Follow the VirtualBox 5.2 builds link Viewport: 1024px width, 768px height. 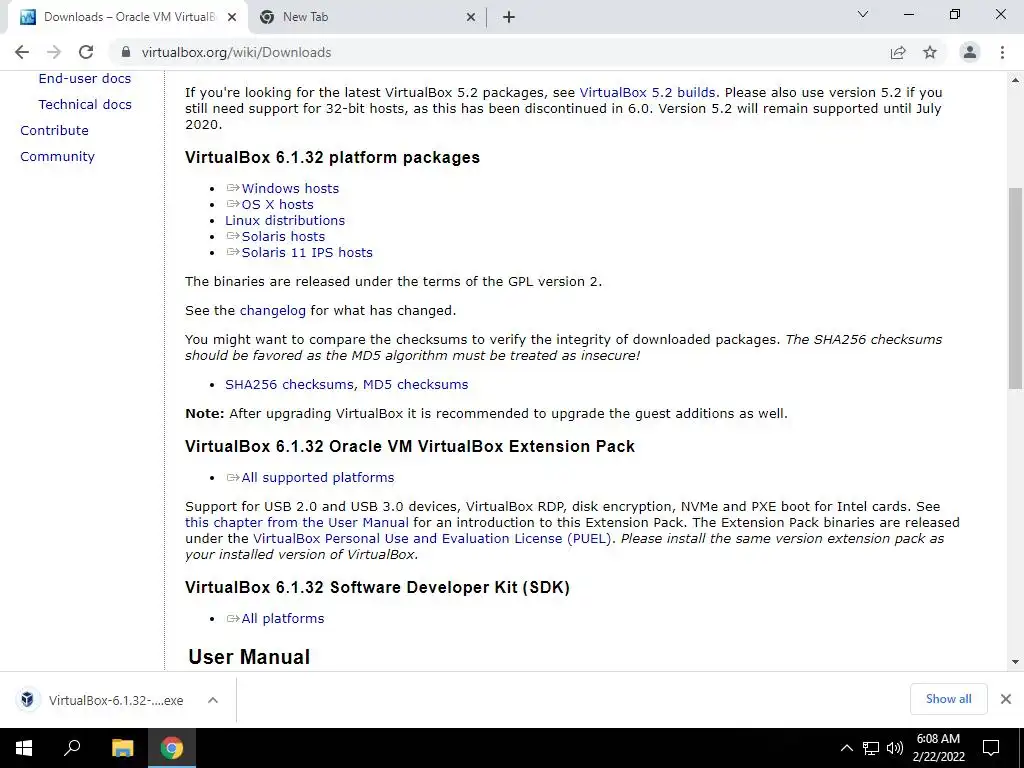pos(647,93)
